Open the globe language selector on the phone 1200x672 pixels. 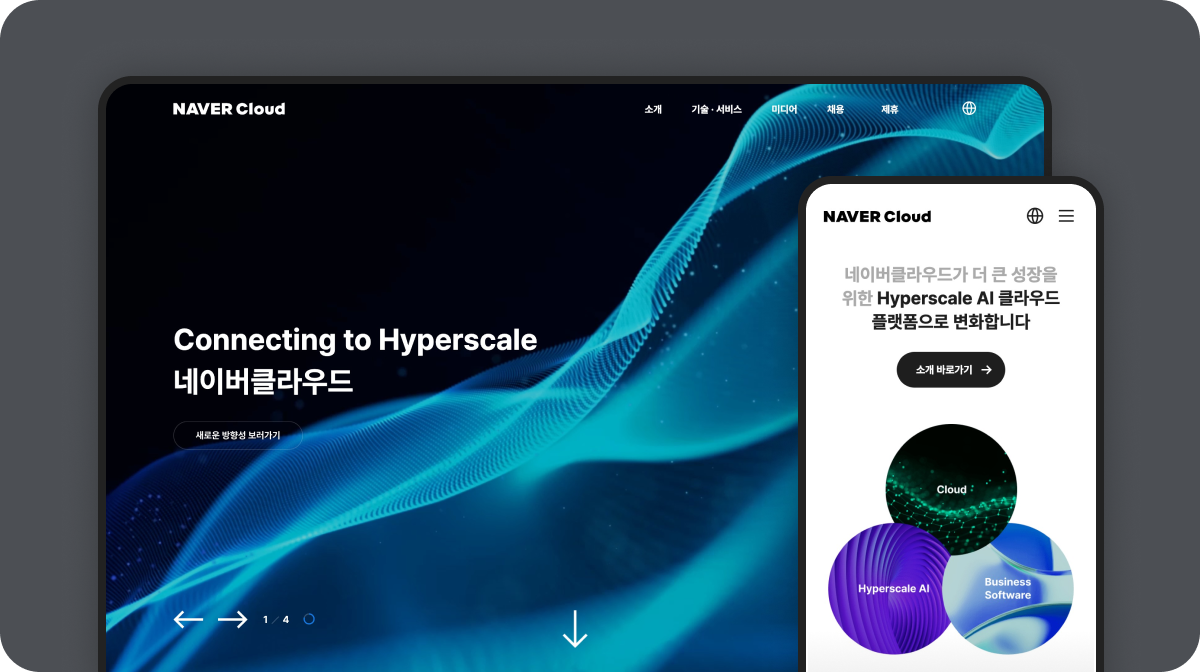click(1035, 216)
